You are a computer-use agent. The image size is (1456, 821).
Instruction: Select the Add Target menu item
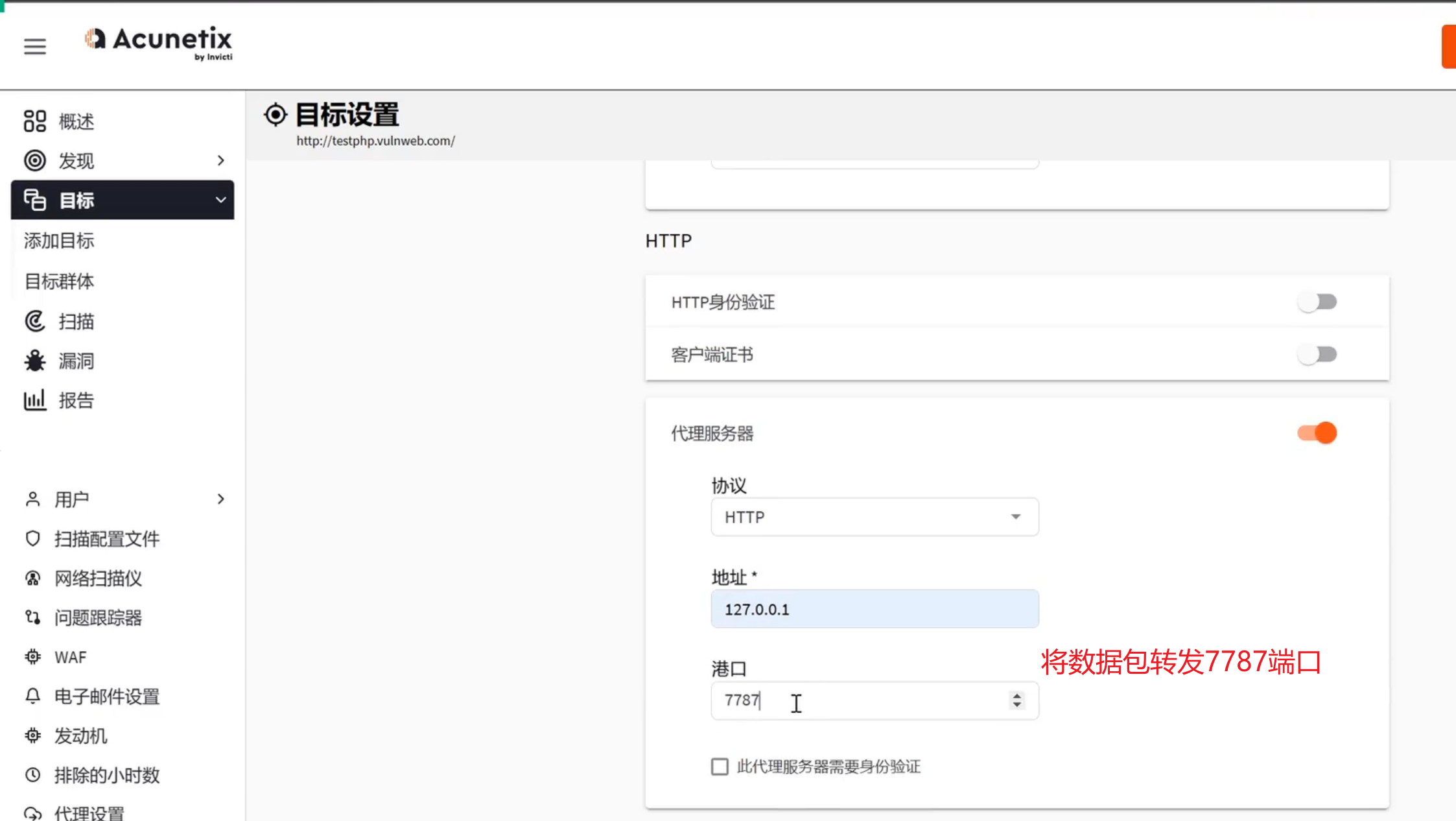click(x=59, y=241)
